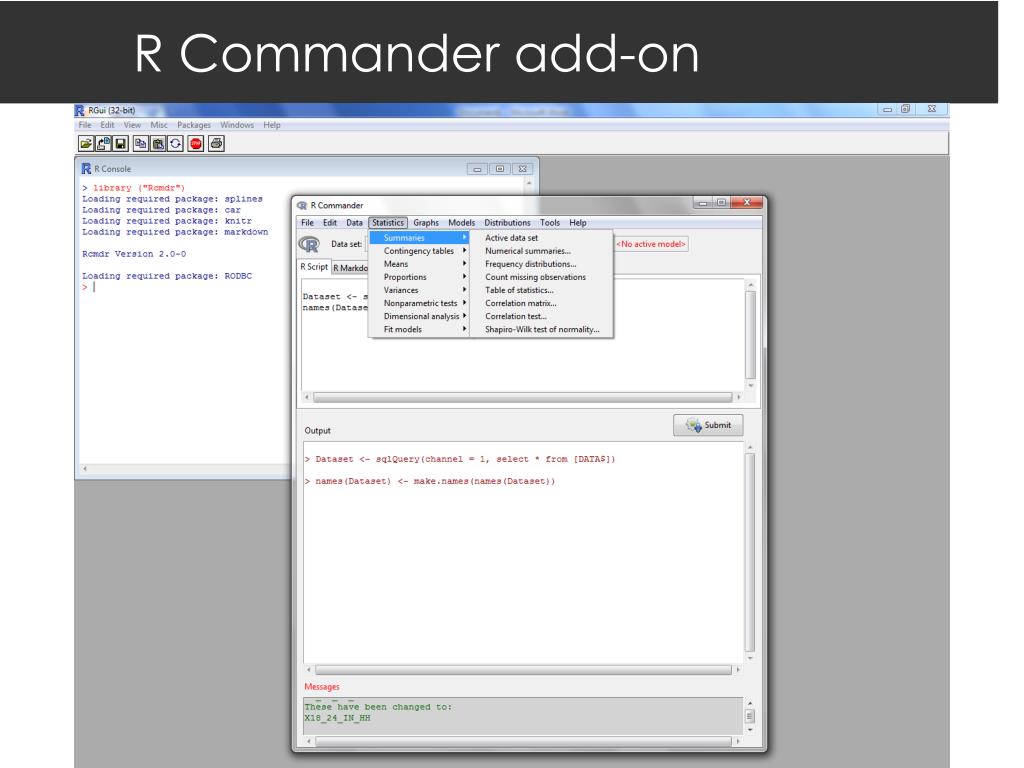Expand the Variances submenu
Screen dimensions: 1024x768
tap(419, 290)
